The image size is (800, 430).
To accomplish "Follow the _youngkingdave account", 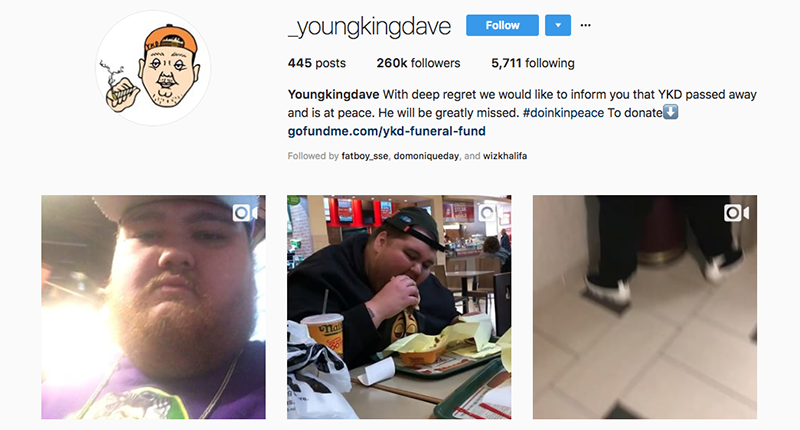I will [502, 25].
